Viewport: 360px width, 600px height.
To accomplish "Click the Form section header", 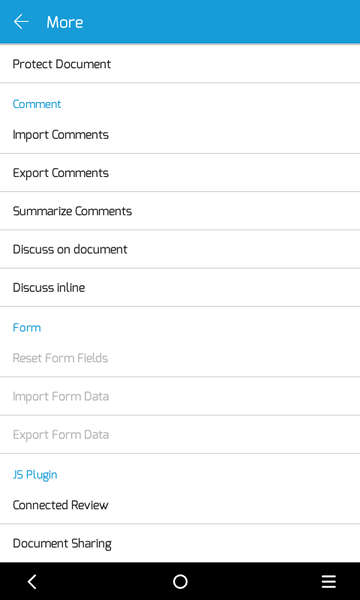I will 26,328.
